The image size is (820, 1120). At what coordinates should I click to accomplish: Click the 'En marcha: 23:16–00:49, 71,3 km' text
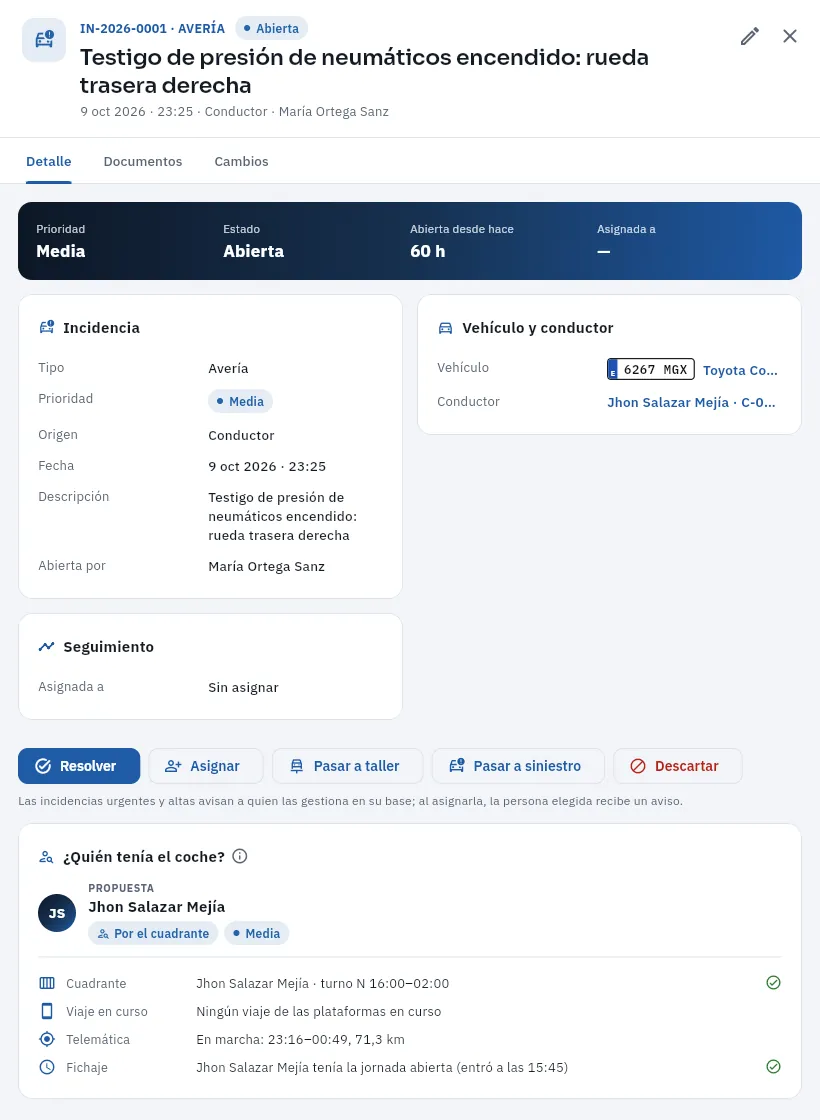tap(301, 1039)
